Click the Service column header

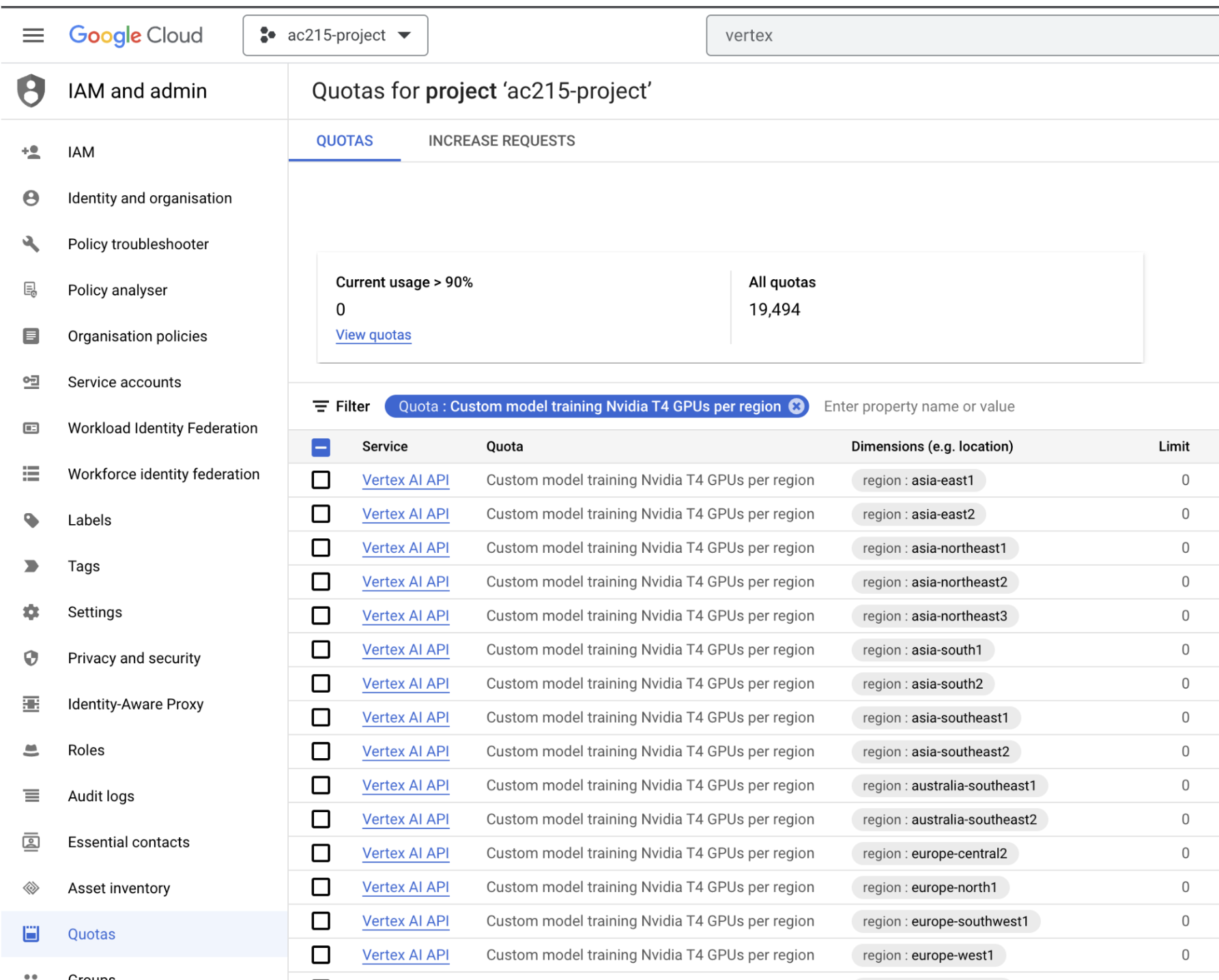[385, 446]
